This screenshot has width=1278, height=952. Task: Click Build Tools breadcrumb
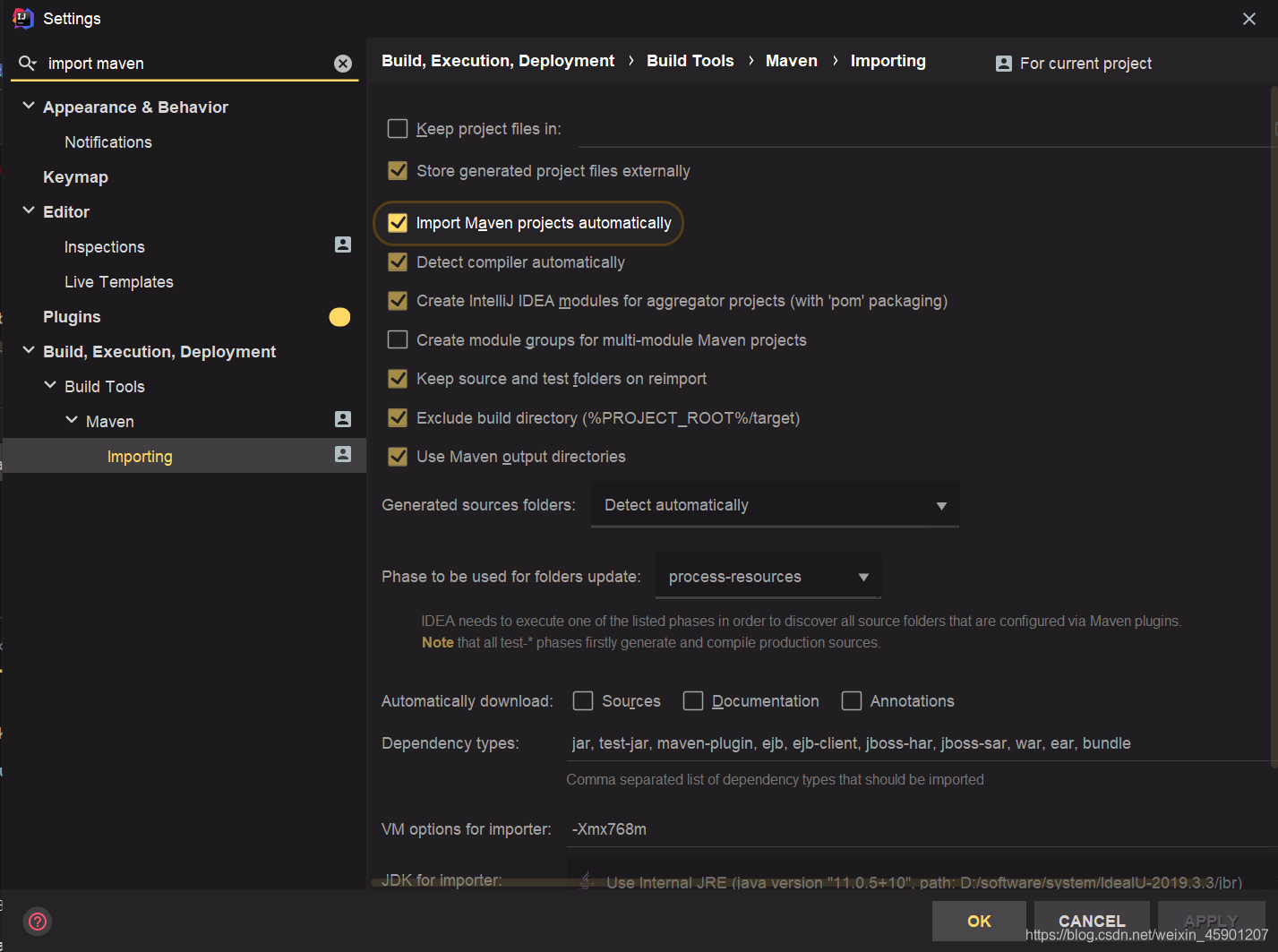click(x=690, y=61)
